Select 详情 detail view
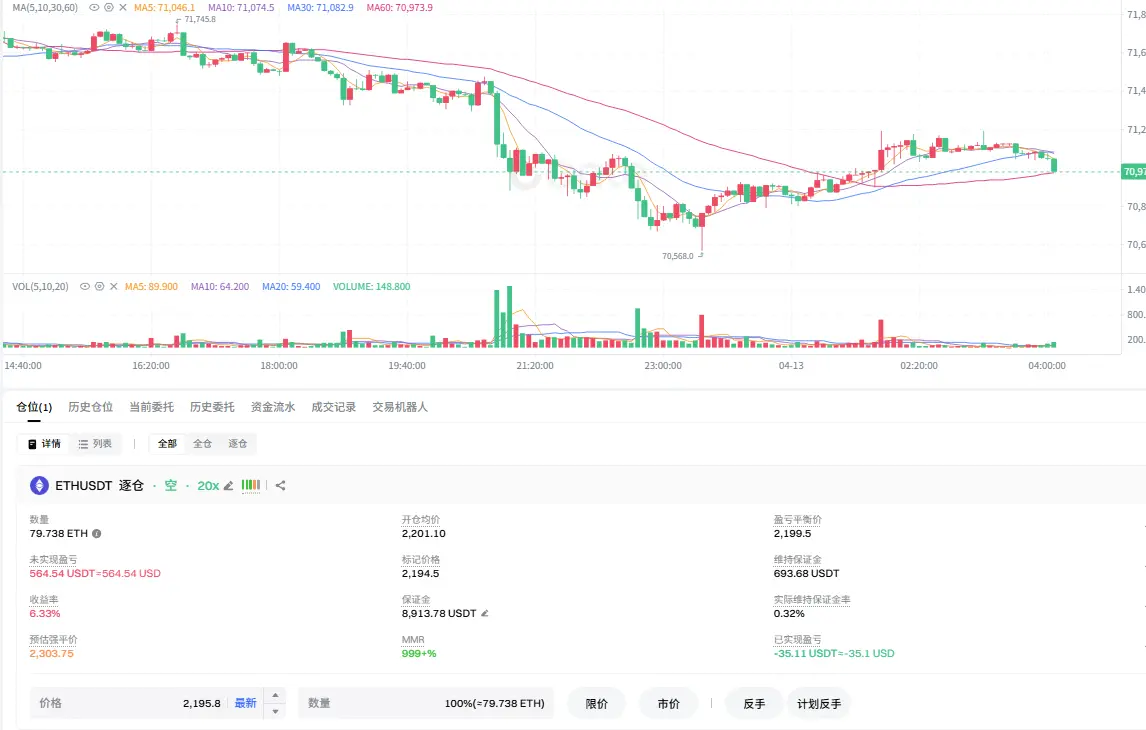 pyautogui.click(x=44, y=444)
